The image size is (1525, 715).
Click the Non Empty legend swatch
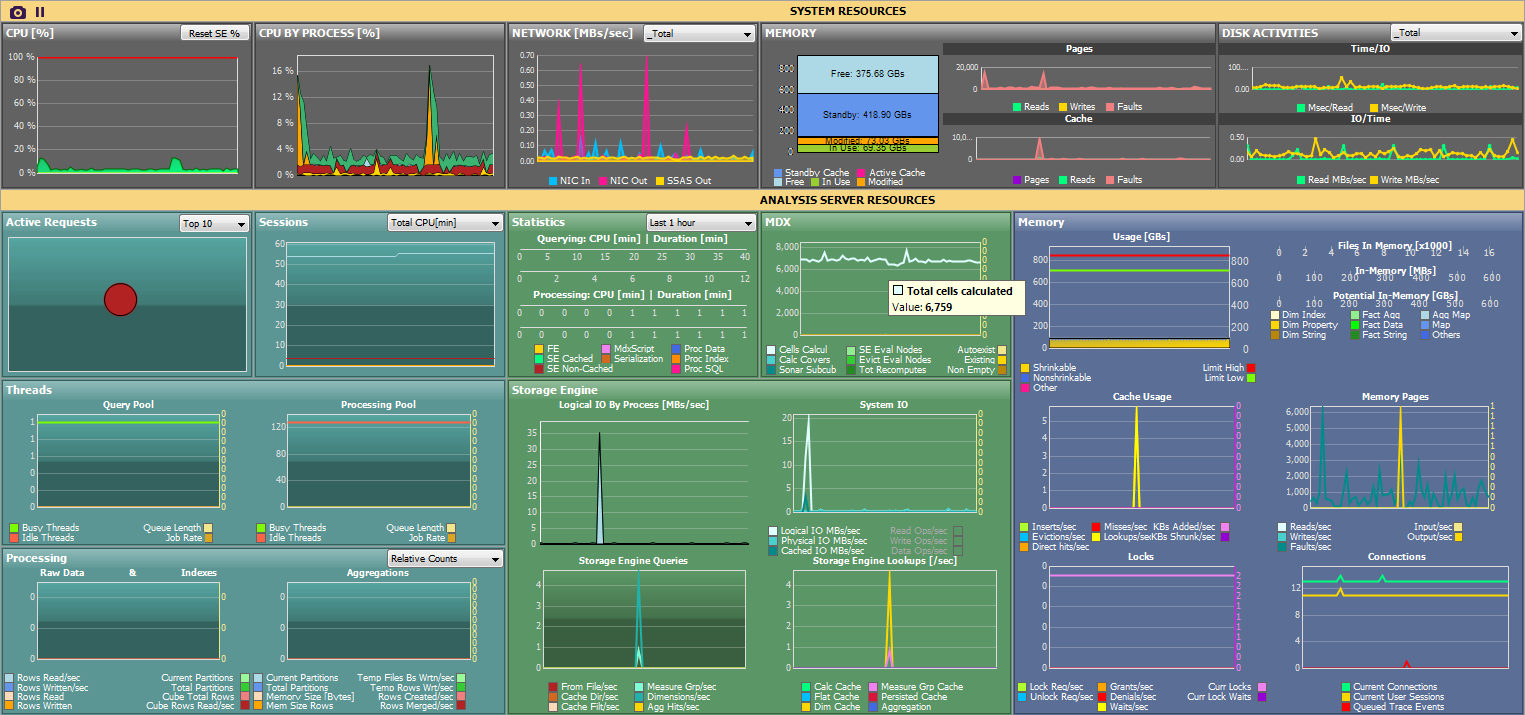[x=1002, y=370]
